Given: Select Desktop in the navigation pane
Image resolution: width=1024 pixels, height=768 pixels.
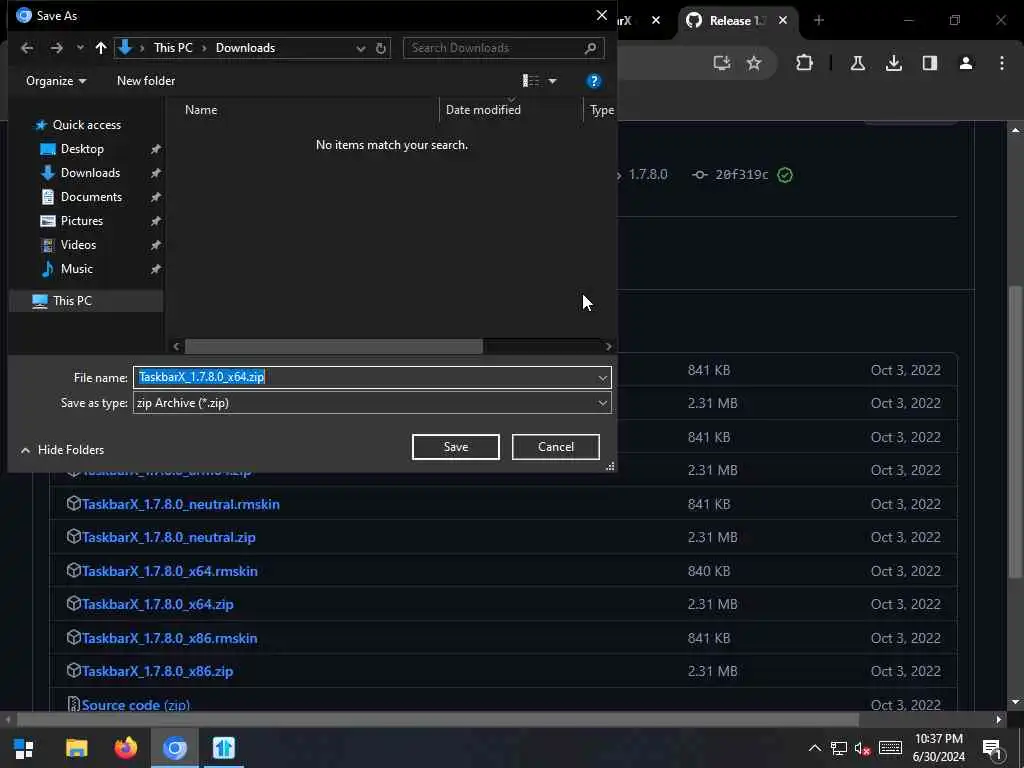Looking at the screenshot, I should click(x=82, y=149).
